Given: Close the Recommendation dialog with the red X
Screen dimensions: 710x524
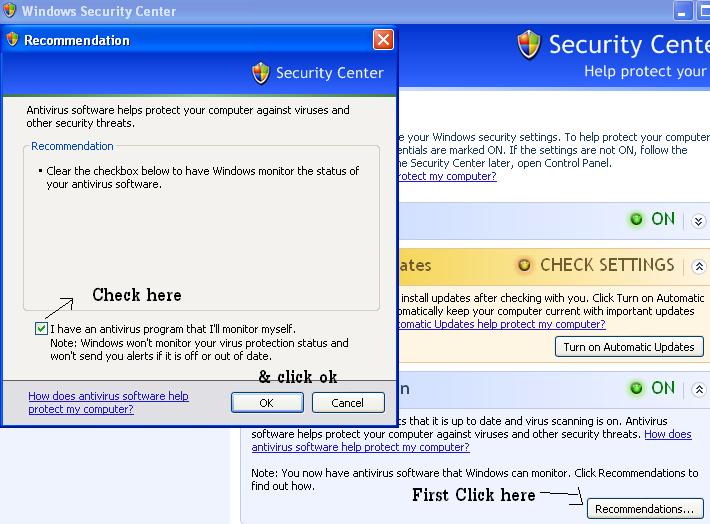Looking at the screenshot, I should click(x=383, y=40).
